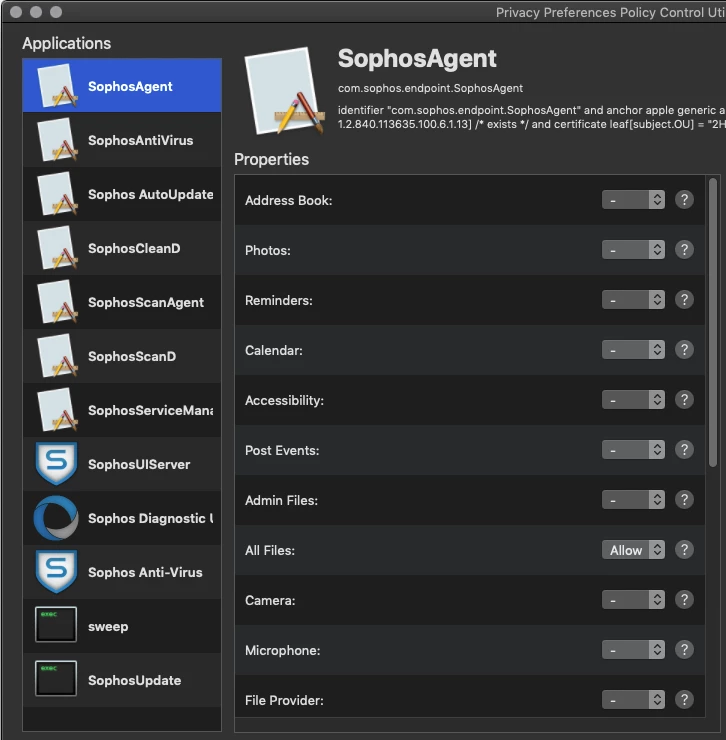Viewport: 726px width, 740px height.
Task: Click the SophosServiceManager app icon
Action: [x=58, y=410]
